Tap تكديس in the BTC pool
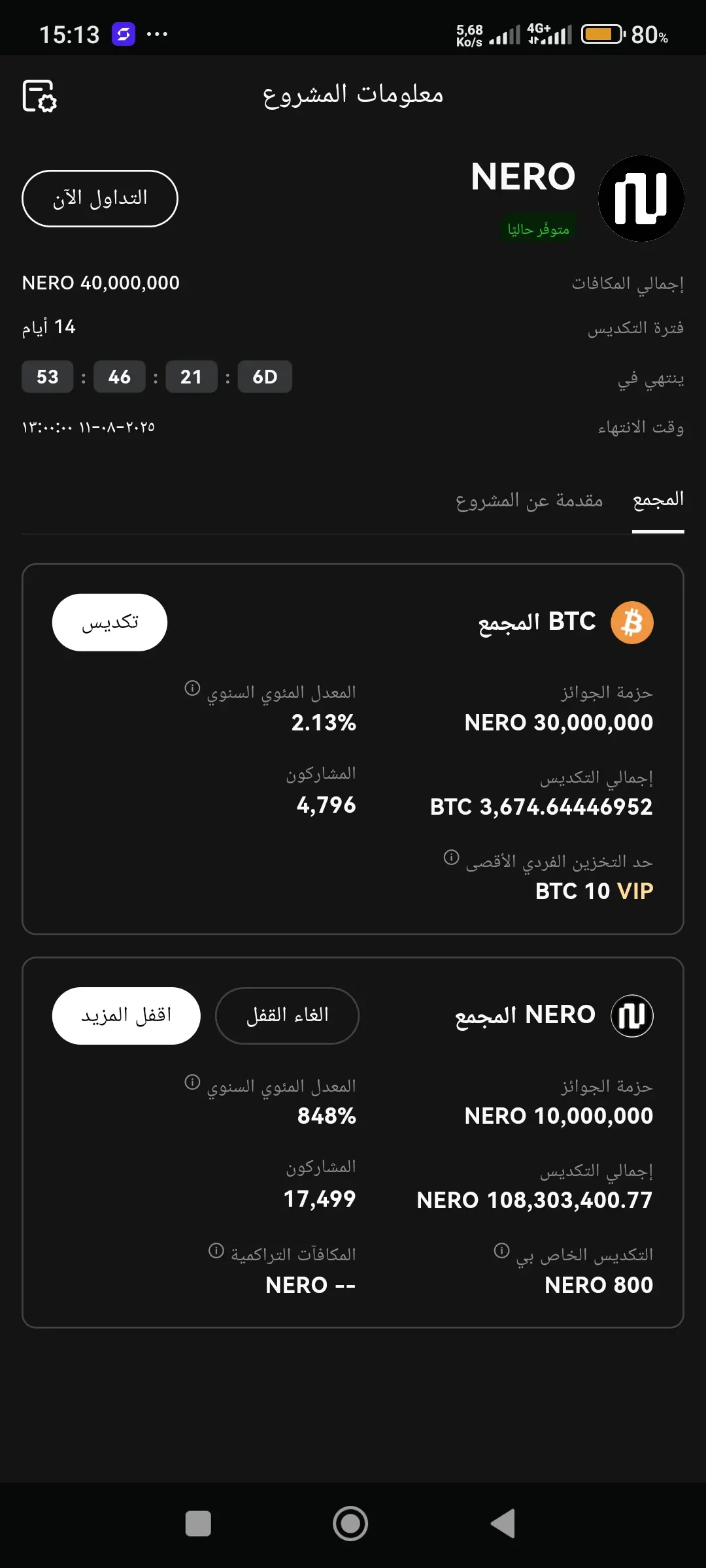The image size is (706, 1568). (x=110, y=623)
